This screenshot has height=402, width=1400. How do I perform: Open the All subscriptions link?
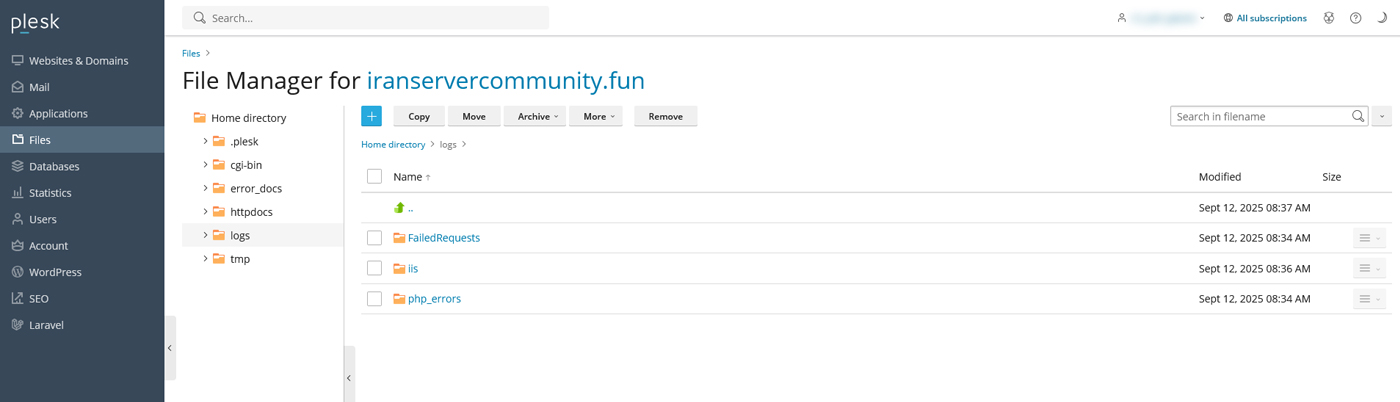click(x=1270, y=18)
